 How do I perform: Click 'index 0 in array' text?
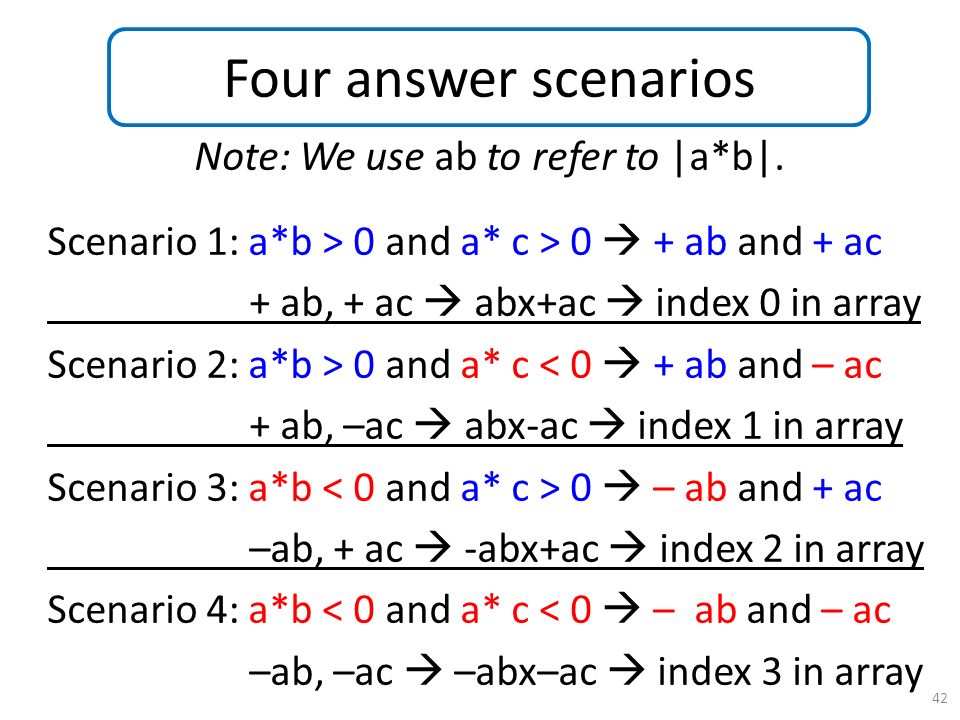click(x=788, y=303)
